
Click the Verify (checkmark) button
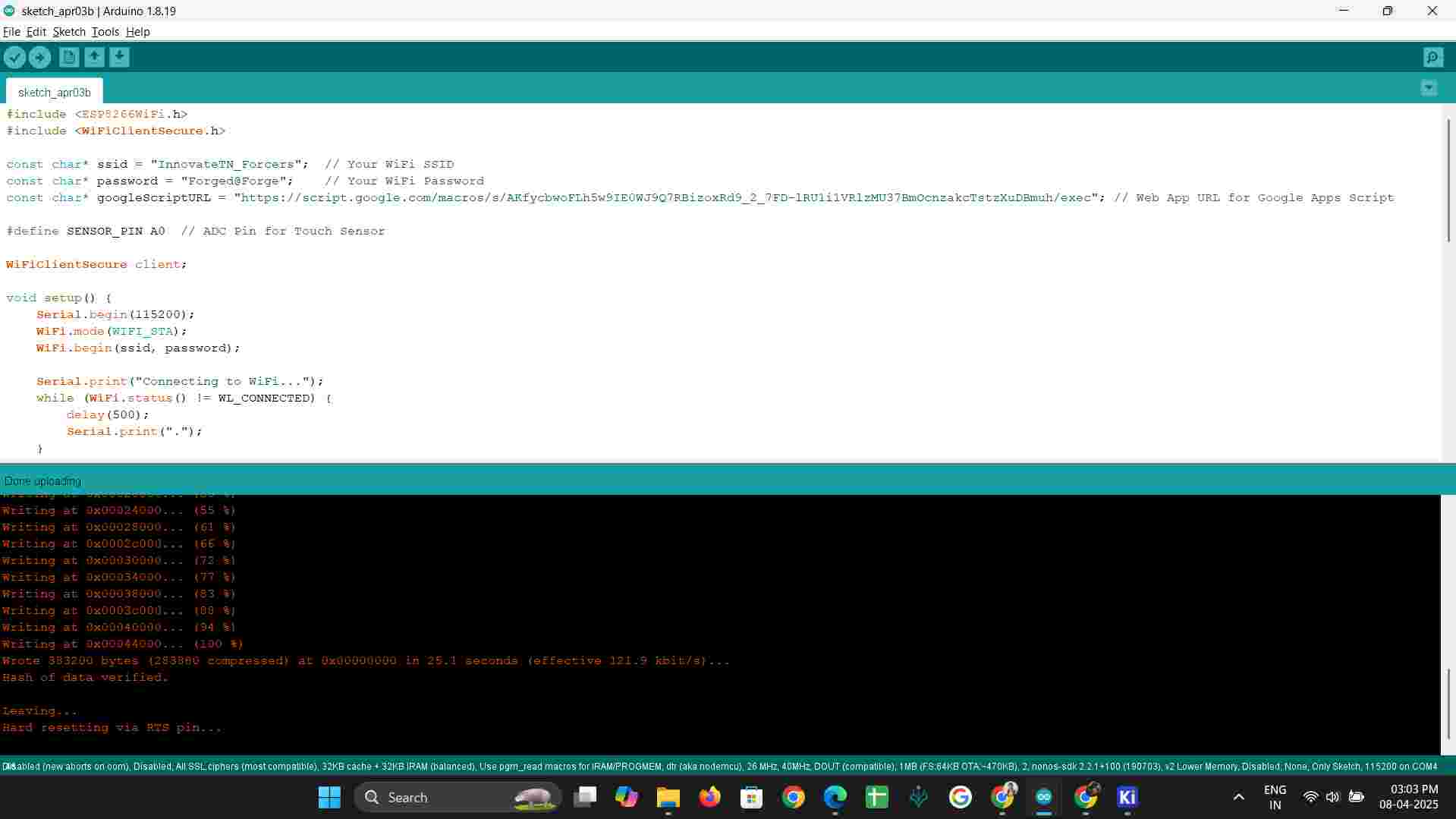click(14, 57)
